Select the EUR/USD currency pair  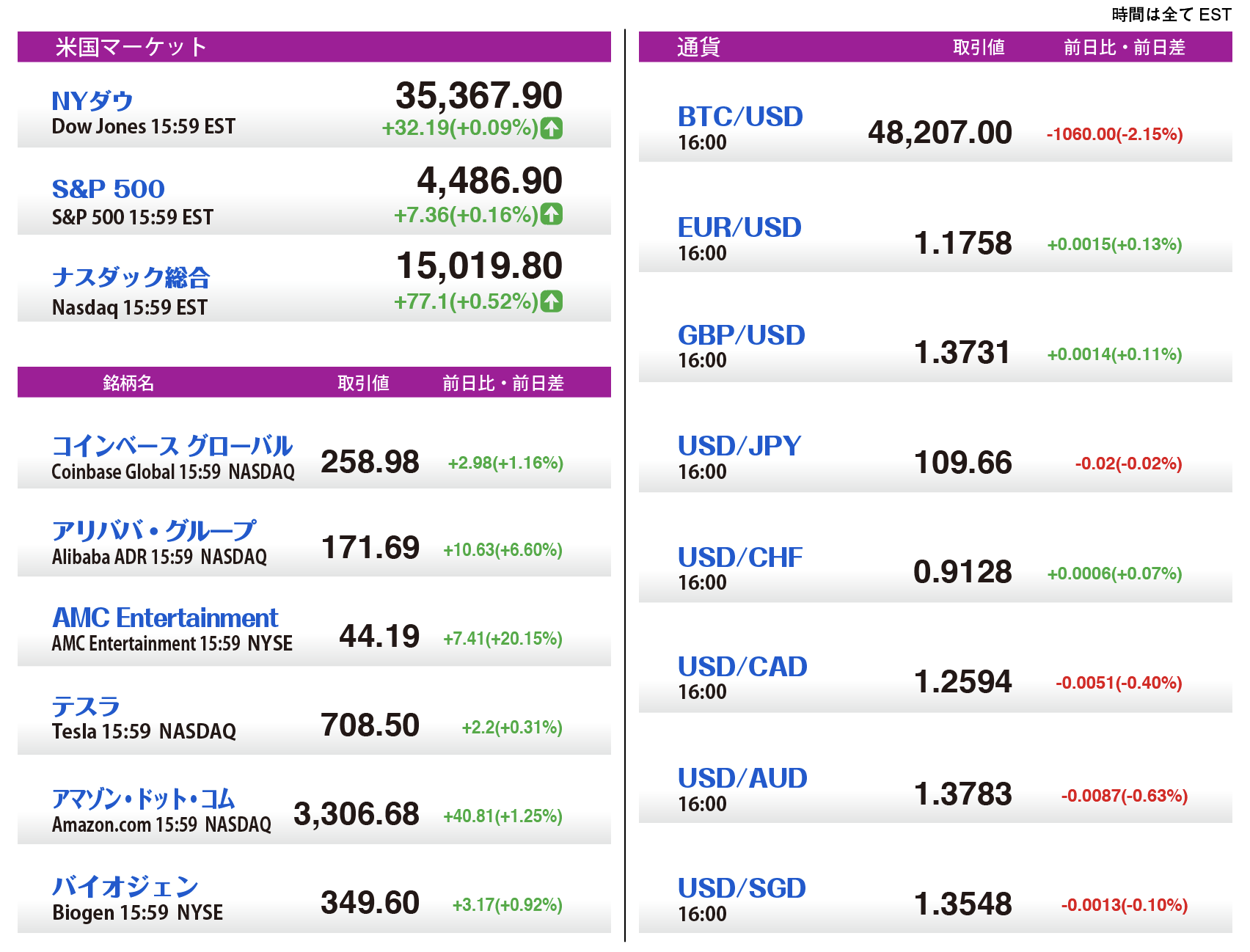click(739, 227)
